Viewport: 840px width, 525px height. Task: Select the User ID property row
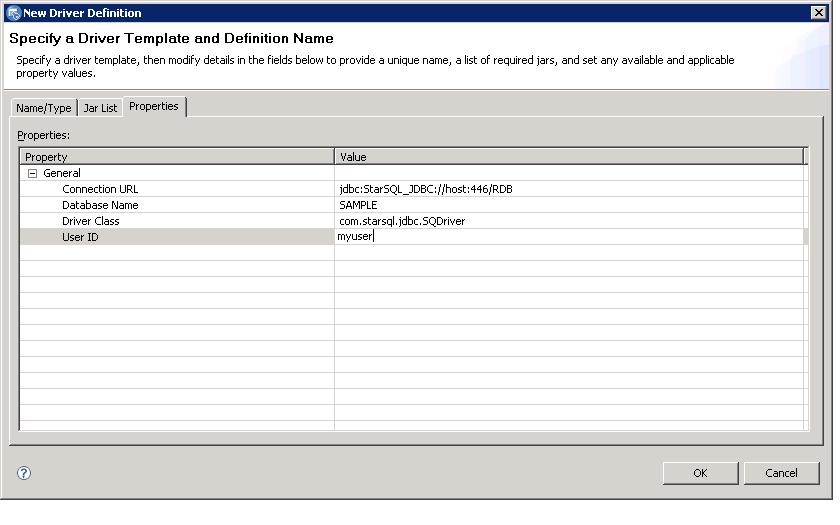(80, 237)
